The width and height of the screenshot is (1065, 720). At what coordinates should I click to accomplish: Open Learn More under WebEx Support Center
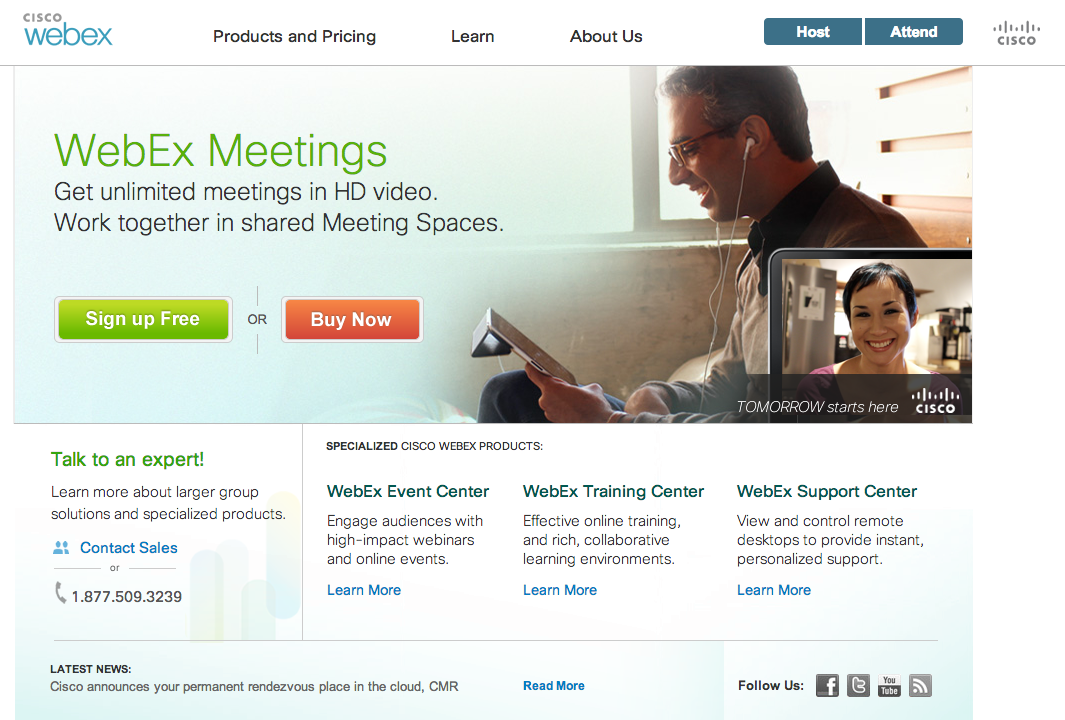[x=774, y=590]
